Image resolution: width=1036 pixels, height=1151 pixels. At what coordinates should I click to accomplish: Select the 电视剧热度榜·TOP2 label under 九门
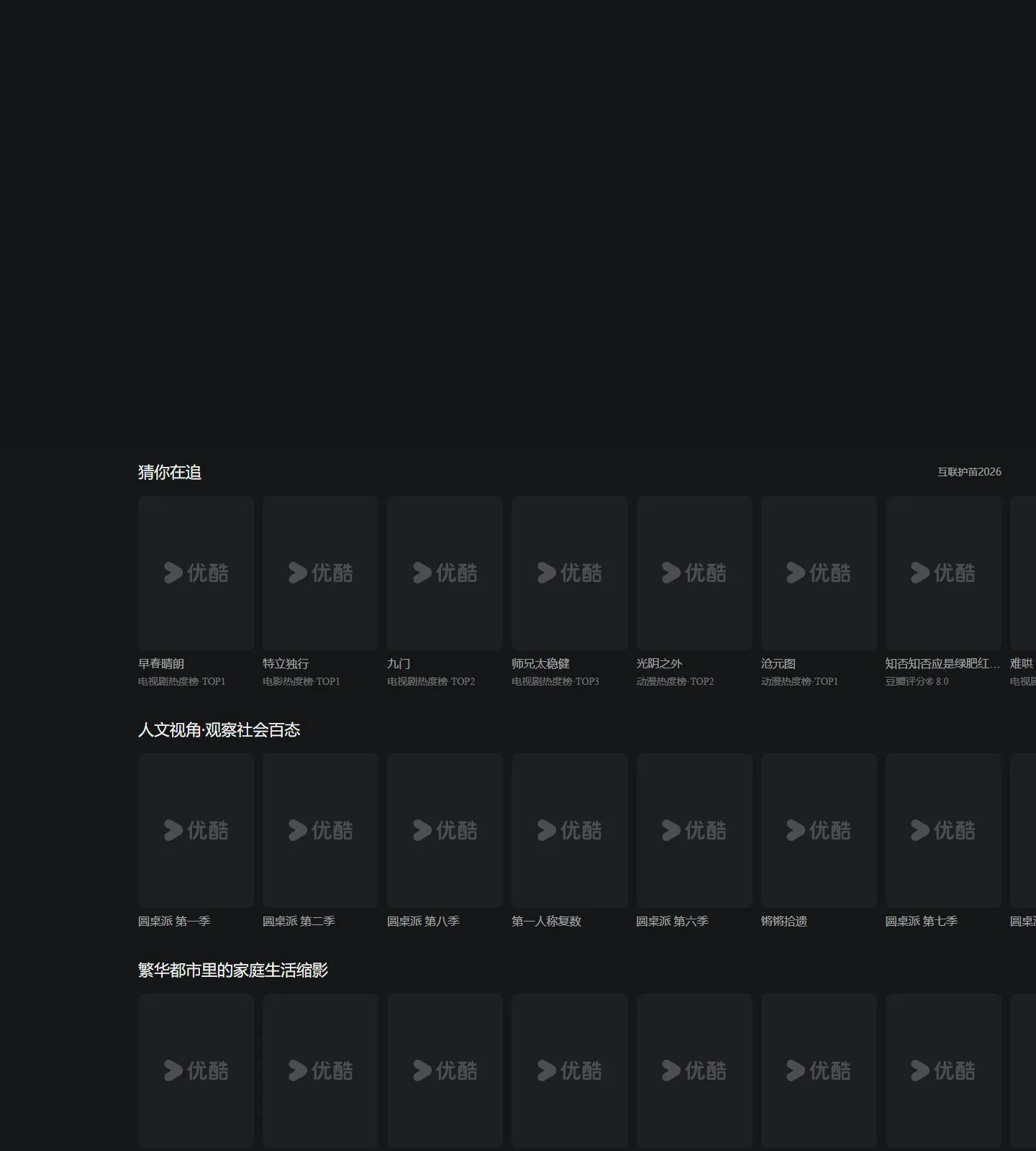431,681
